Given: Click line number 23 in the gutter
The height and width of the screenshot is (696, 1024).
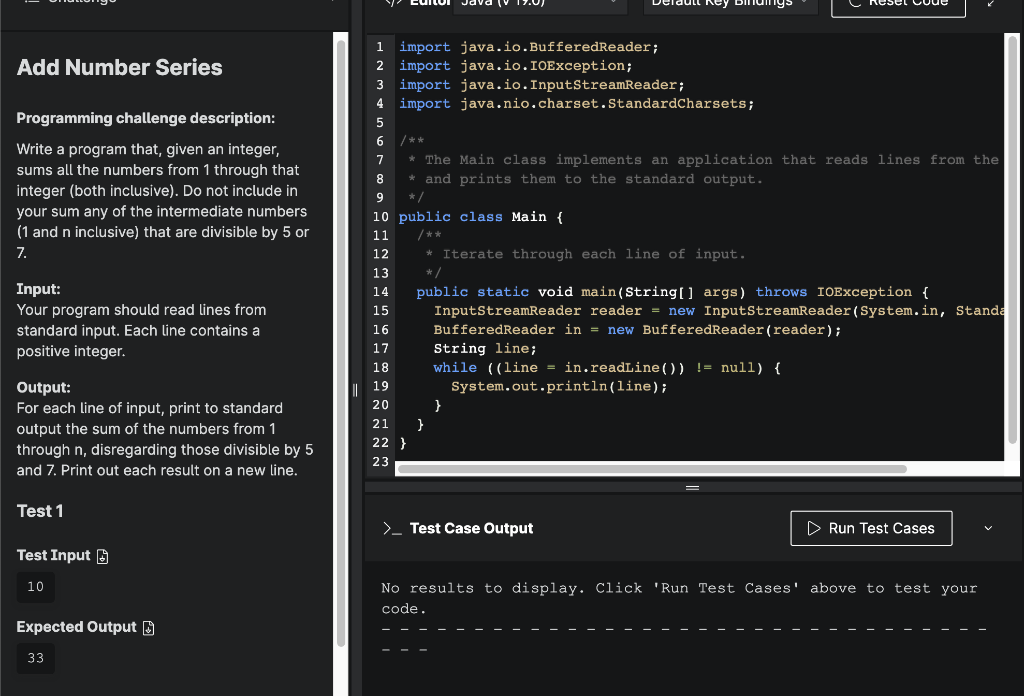Looking at the screenshot, I should (x=381, y=462).
